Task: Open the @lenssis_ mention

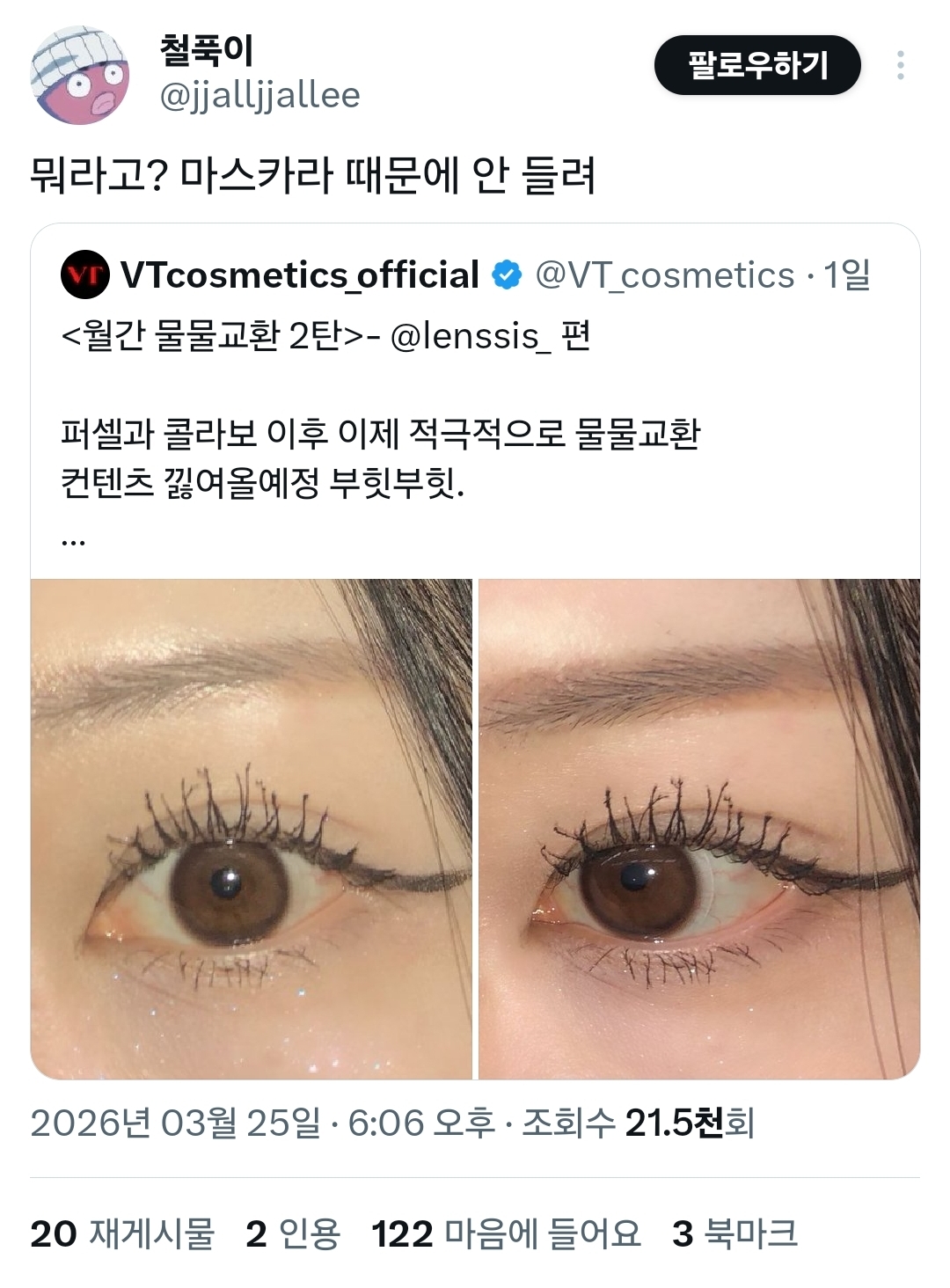Action: (x=471, y=336)
